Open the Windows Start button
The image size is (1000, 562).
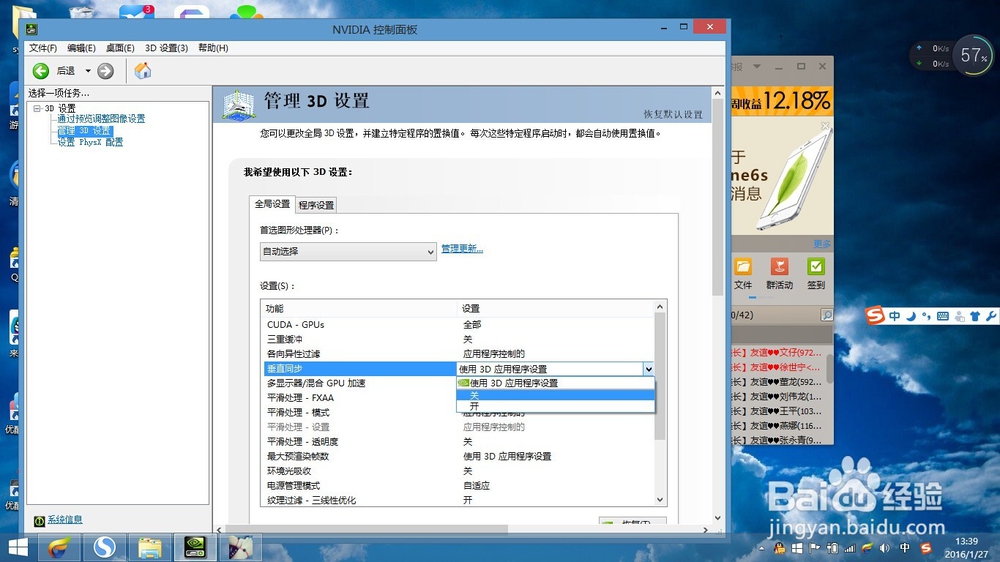pos(18,547)
